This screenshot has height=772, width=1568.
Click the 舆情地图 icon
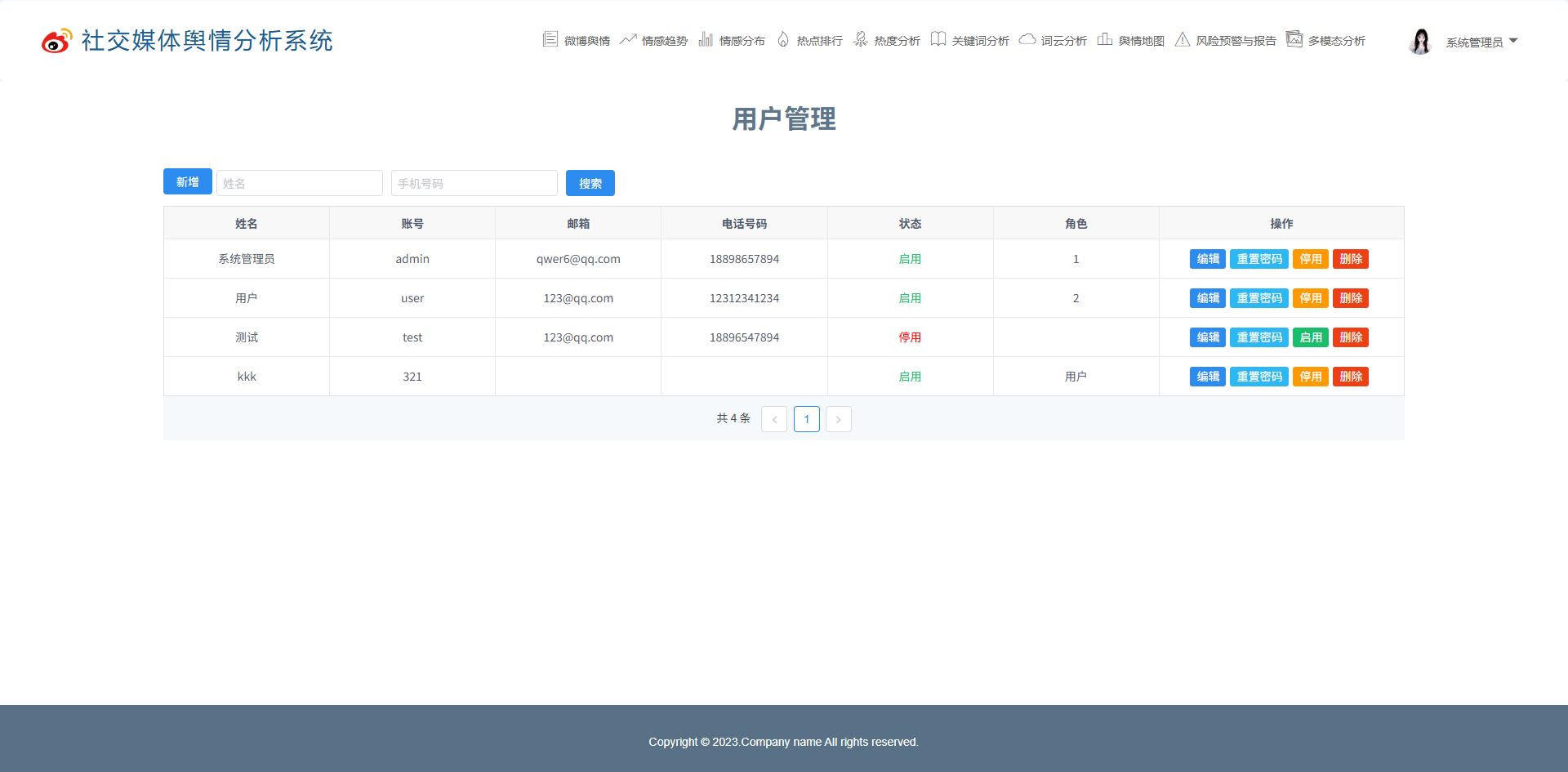(x=1105, y=39)
